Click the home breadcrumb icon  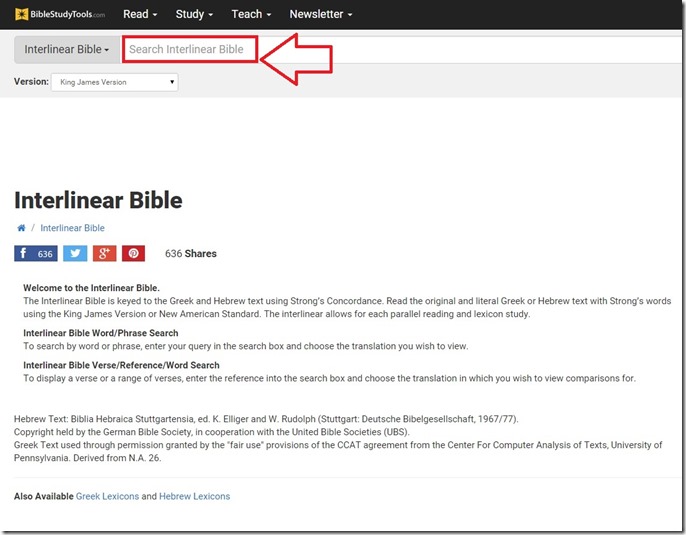[21, 228]
